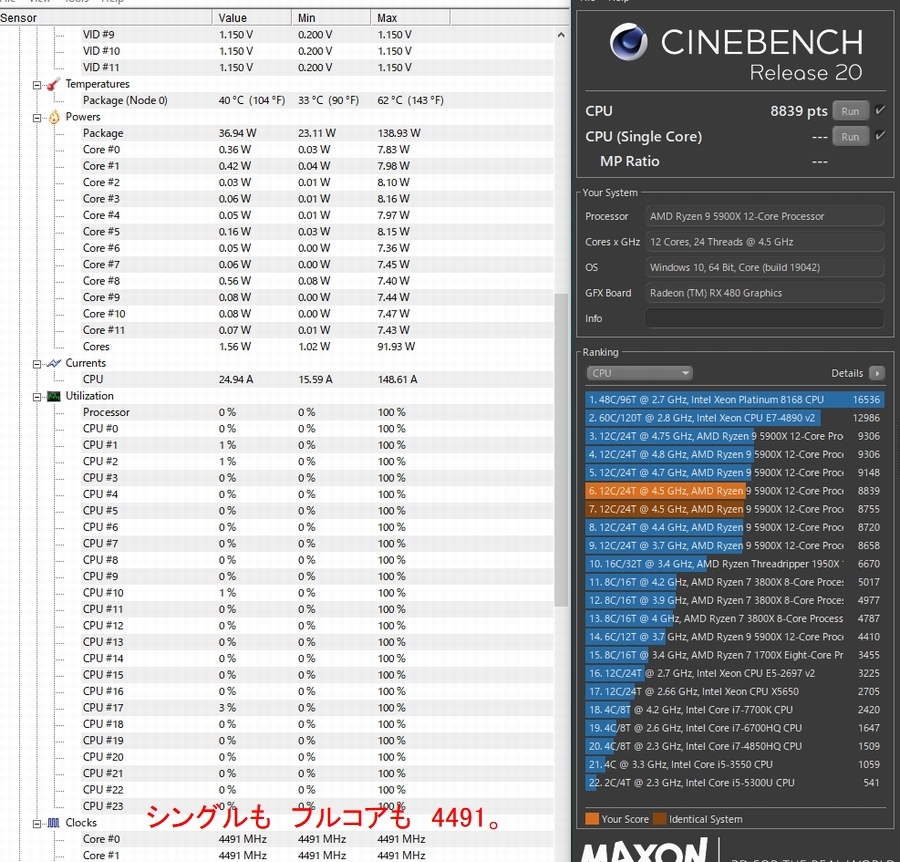Click the OS field showing Windows 10
This screenshot has width=900, height=862.
click(x=765, y=267)
